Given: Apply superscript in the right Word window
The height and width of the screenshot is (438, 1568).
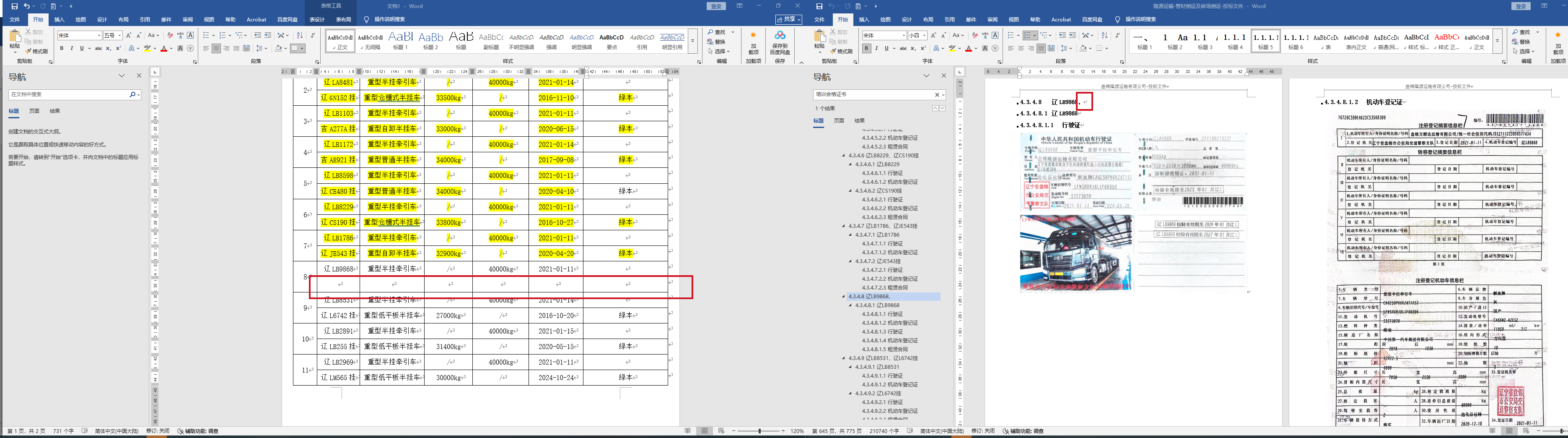Looking at the screenshot, I should pos(923,49).
